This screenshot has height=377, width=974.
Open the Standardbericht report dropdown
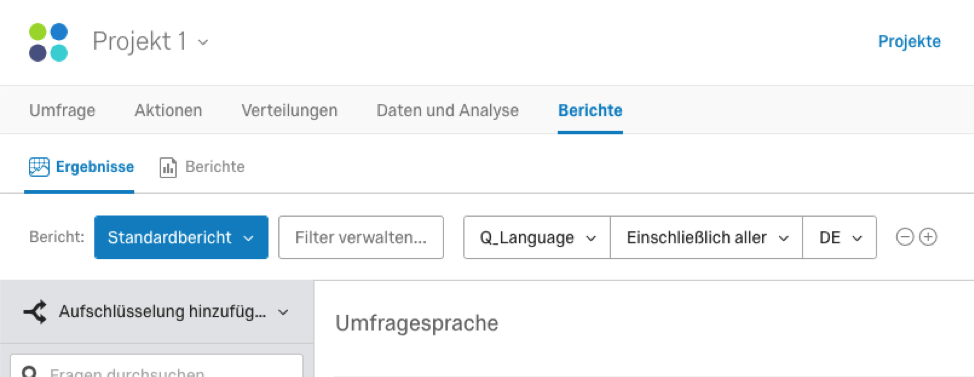(181, 237)
